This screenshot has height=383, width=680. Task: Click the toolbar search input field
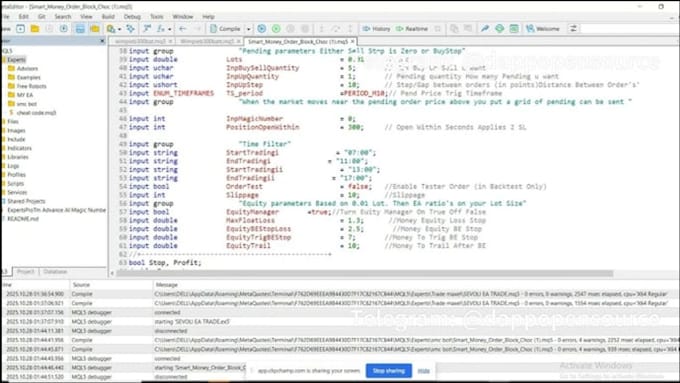point(629,29)
